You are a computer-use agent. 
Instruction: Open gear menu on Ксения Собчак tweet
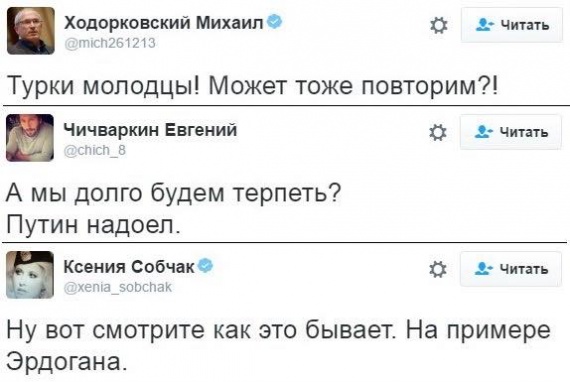coord(437,269)
